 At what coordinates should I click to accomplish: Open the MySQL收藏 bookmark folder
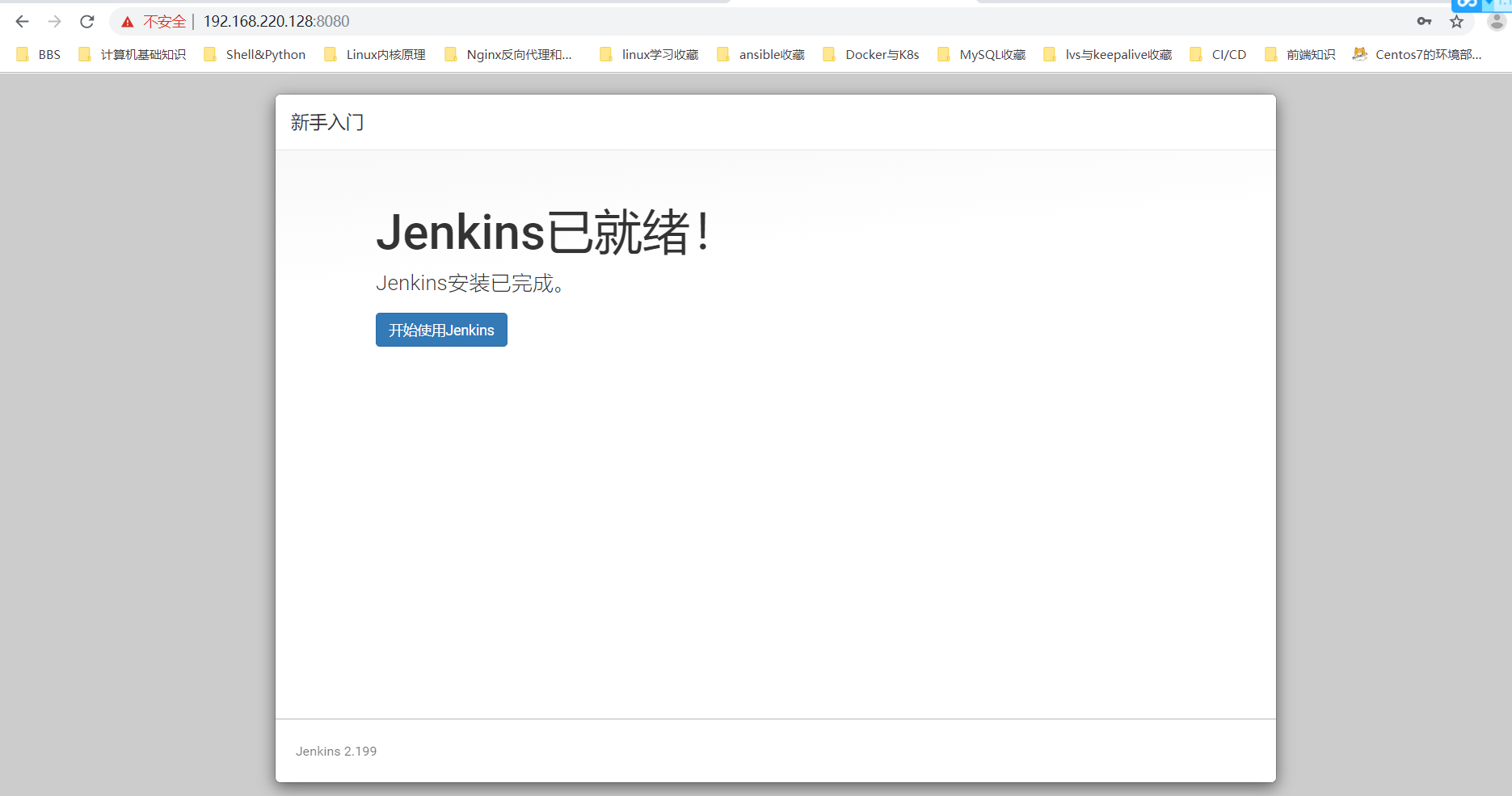982,54
